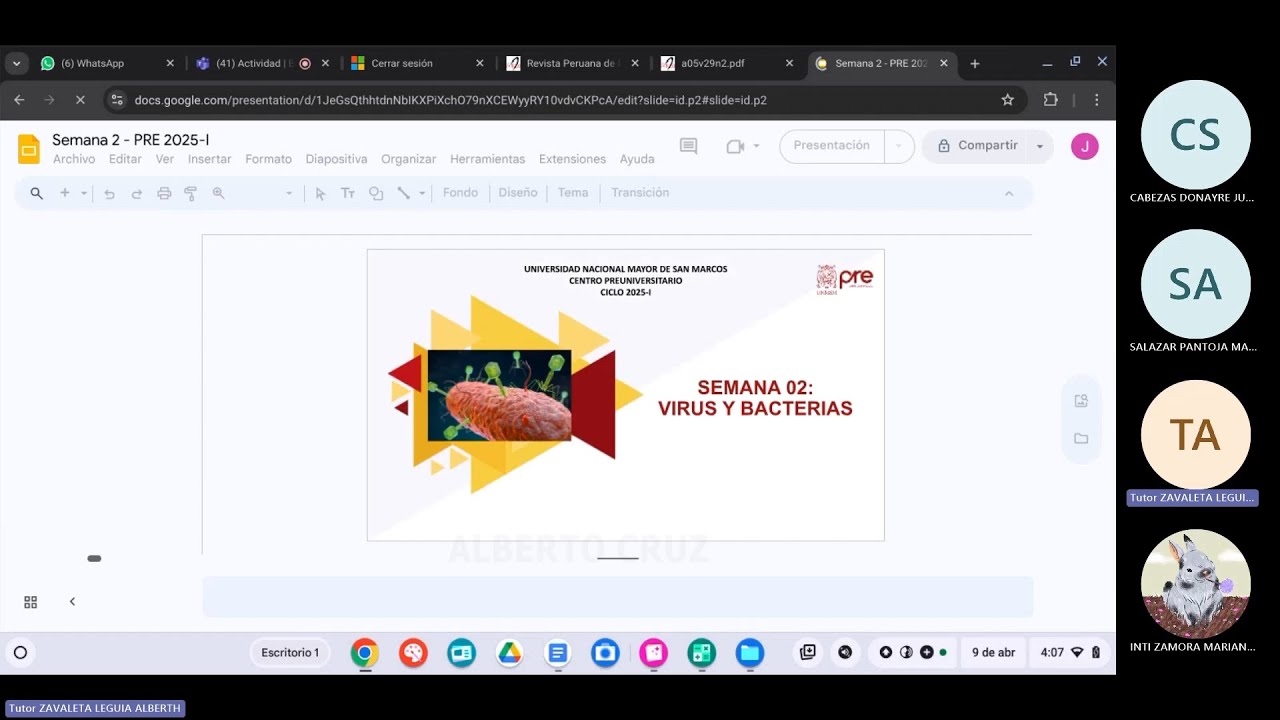Image resolution: width=1280 pixels, height=720 pixels.
Task: Open the Extensiones menu
Action: (x=572, y=159)
